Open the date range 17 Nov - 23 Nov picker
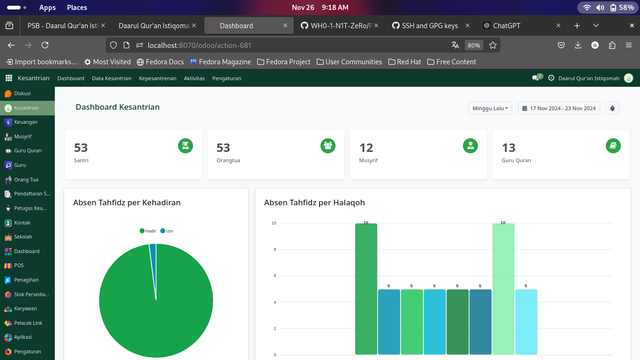 coord(559,108)
